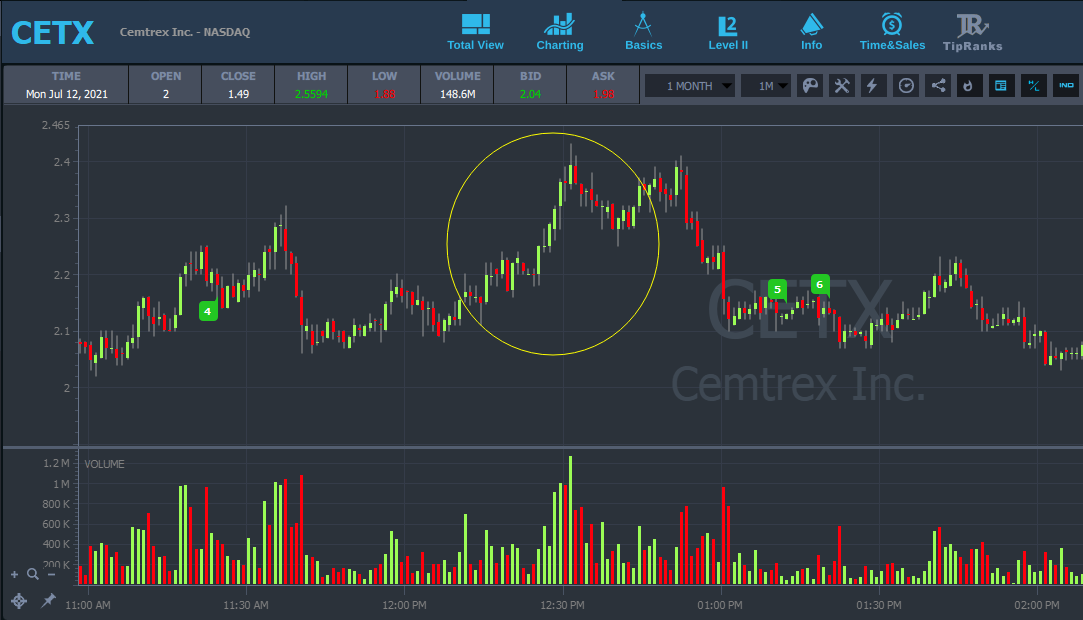Open the chart tools wrench-and-hammer icon

point(841,86)
